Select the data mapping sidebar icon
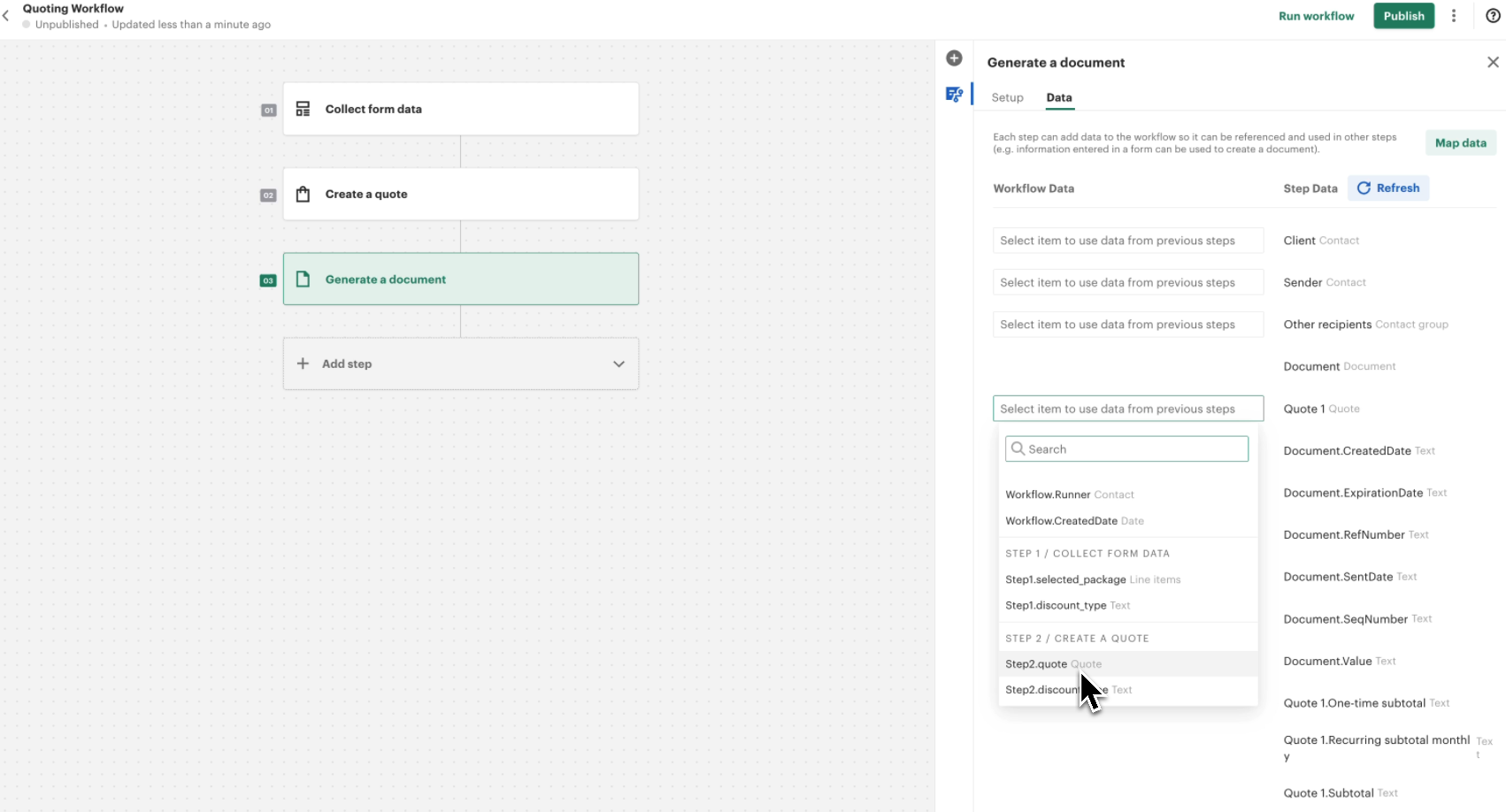Screen dimensions: 1506x812 [954, 95]
